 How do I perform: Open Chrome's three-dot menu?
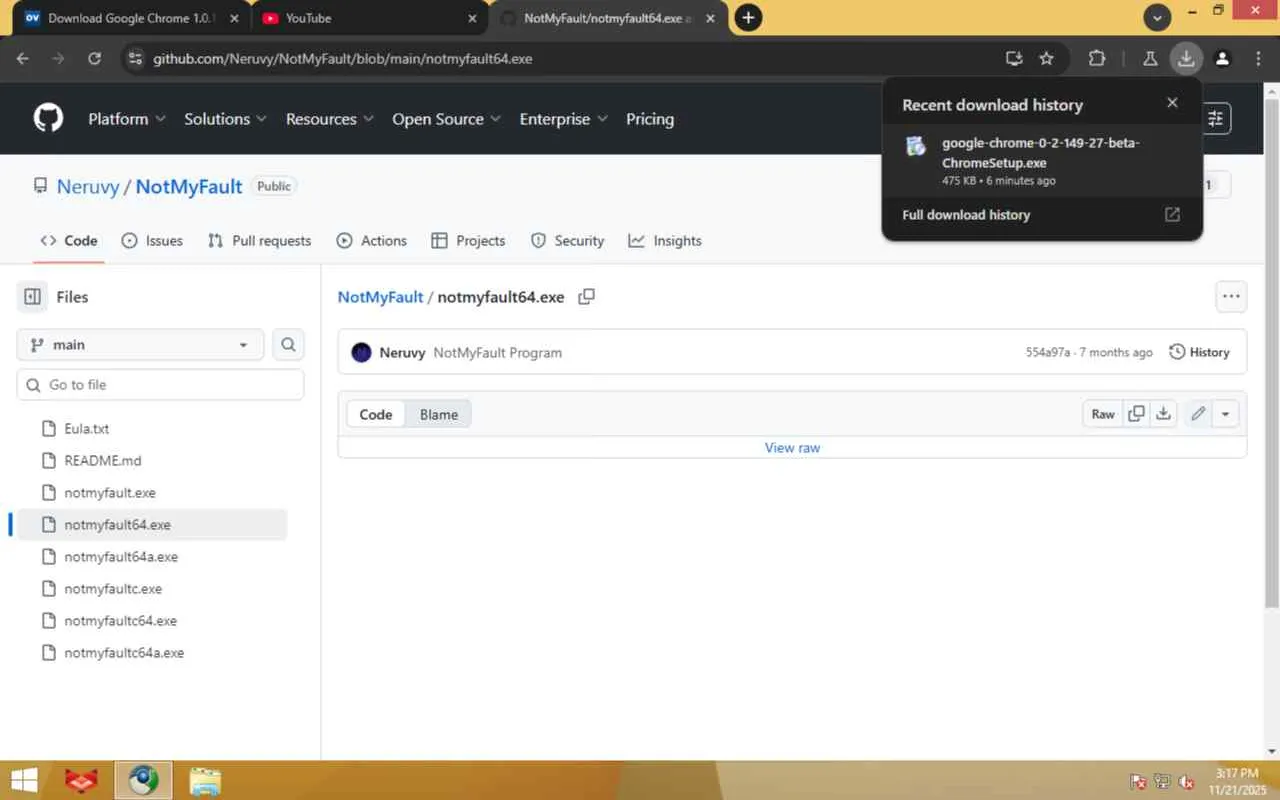[1258, 59]
